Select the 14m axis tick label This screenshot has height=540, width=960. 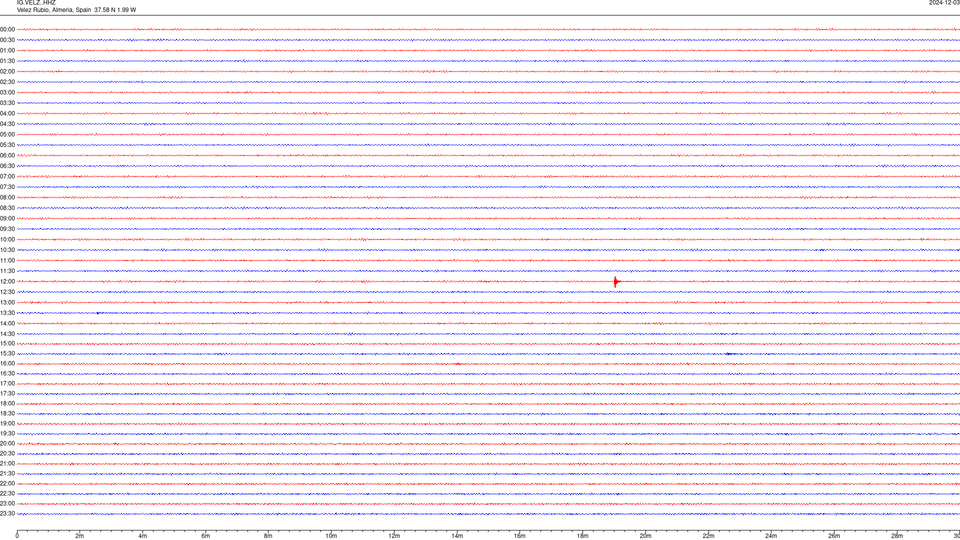457,536
